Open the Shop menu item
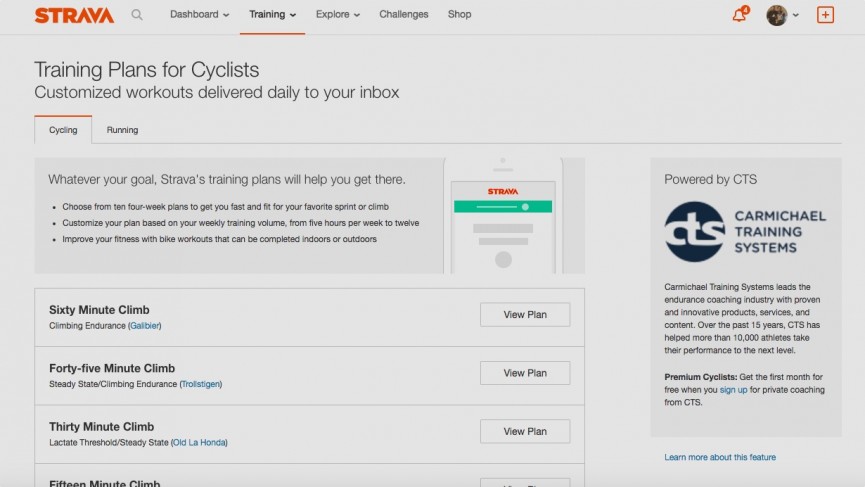The image size is (865, 487). pos(460,14)
